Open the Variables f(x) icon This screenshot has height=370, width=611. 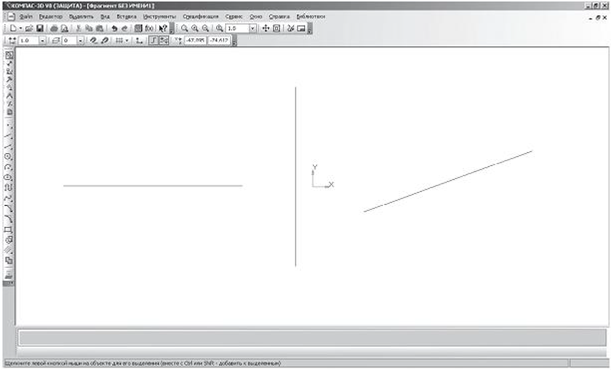[x=149, y=28]
